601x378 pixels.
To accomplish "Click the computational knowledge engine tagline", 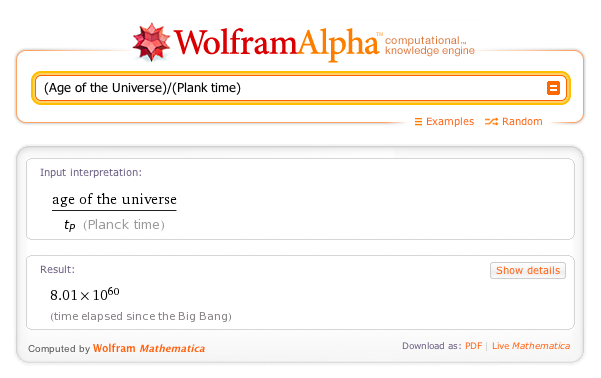I will 430,46.
